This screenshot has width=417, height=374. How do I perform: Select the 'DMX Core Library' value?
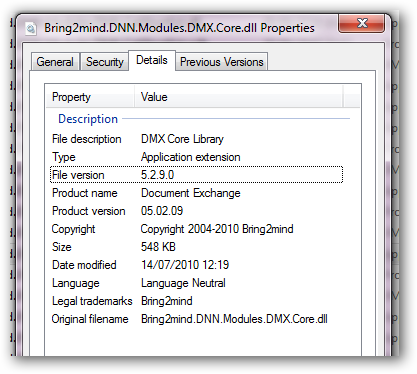click(182, 139)
